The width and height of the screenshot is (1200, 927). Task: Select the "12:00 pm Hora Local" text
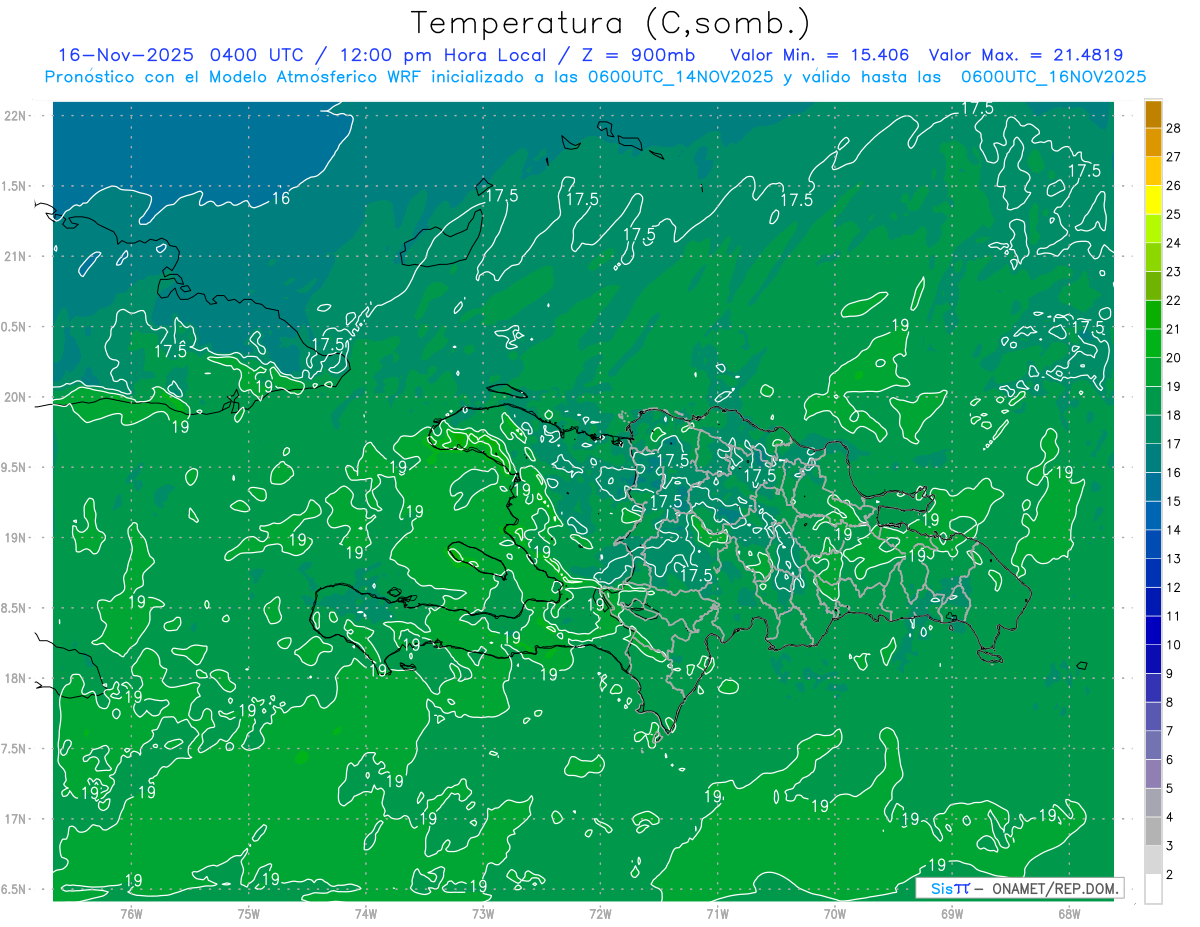(x=441, y=55)
